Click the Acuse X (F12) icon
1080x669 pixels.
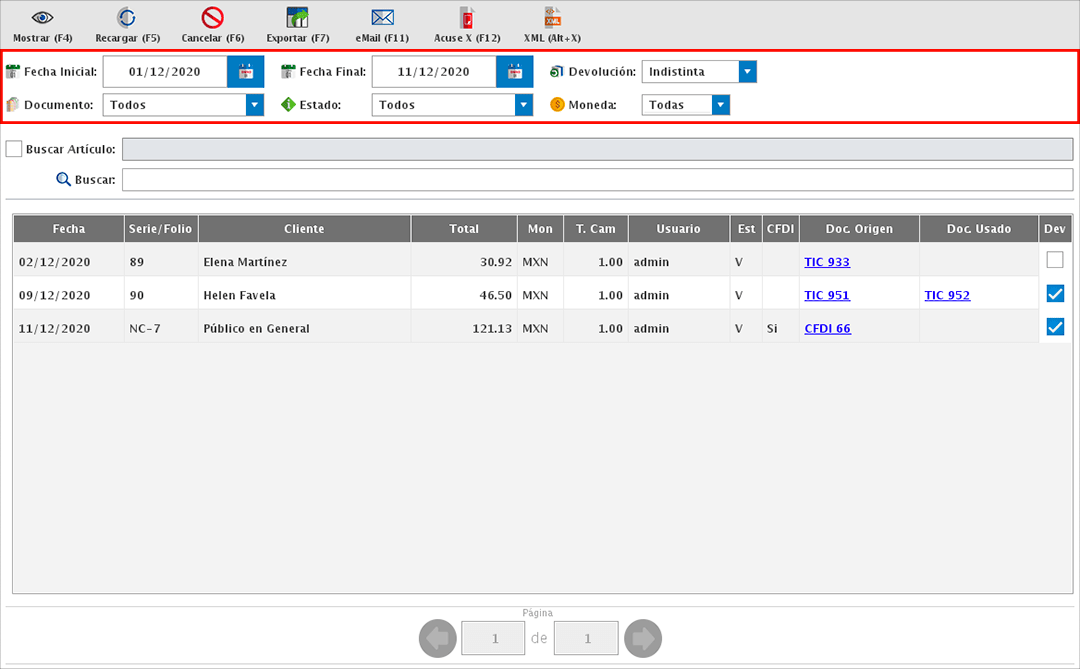(467, 18)
